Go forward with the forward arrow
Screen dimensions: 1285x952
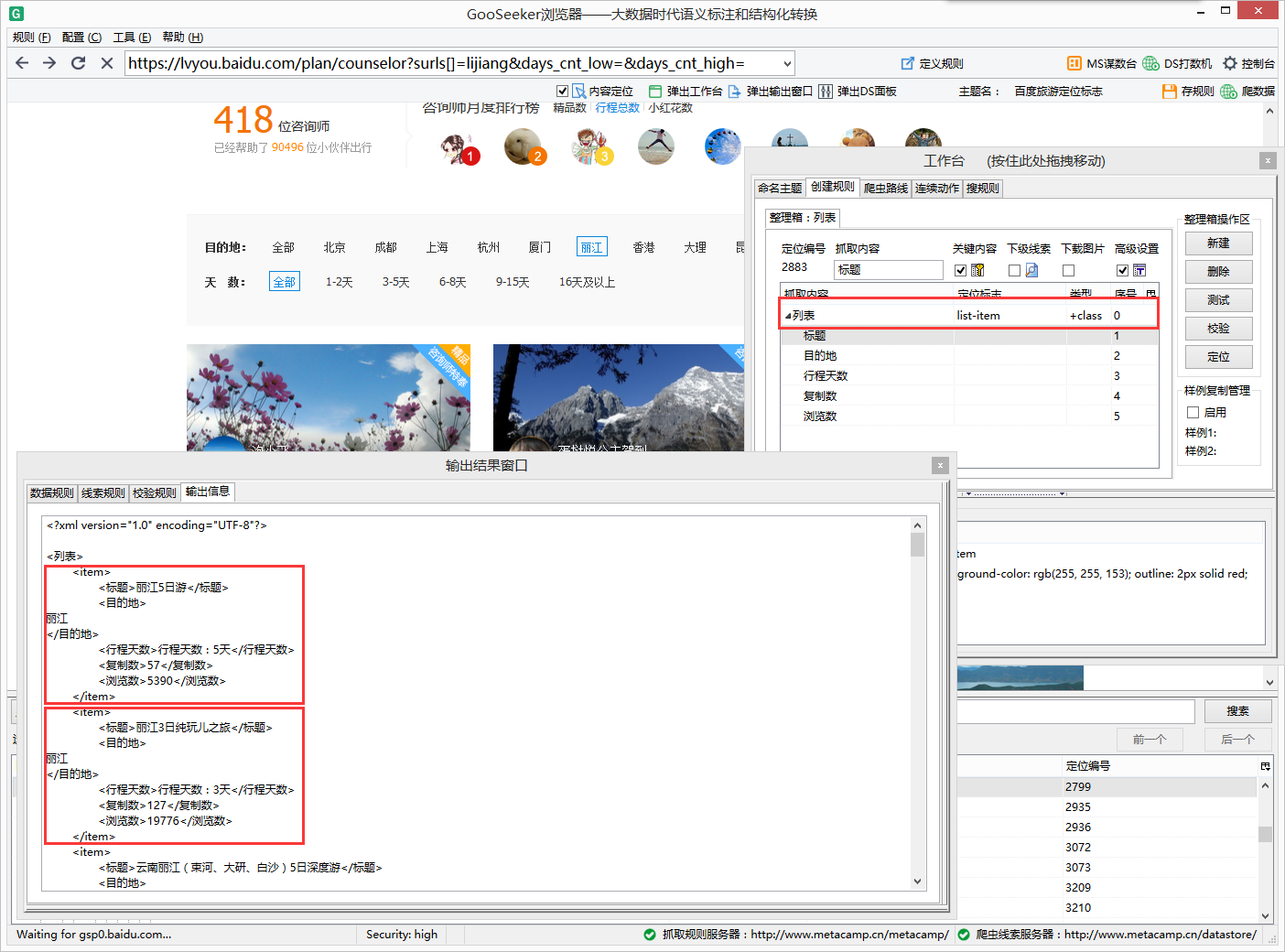coord(50,63)
